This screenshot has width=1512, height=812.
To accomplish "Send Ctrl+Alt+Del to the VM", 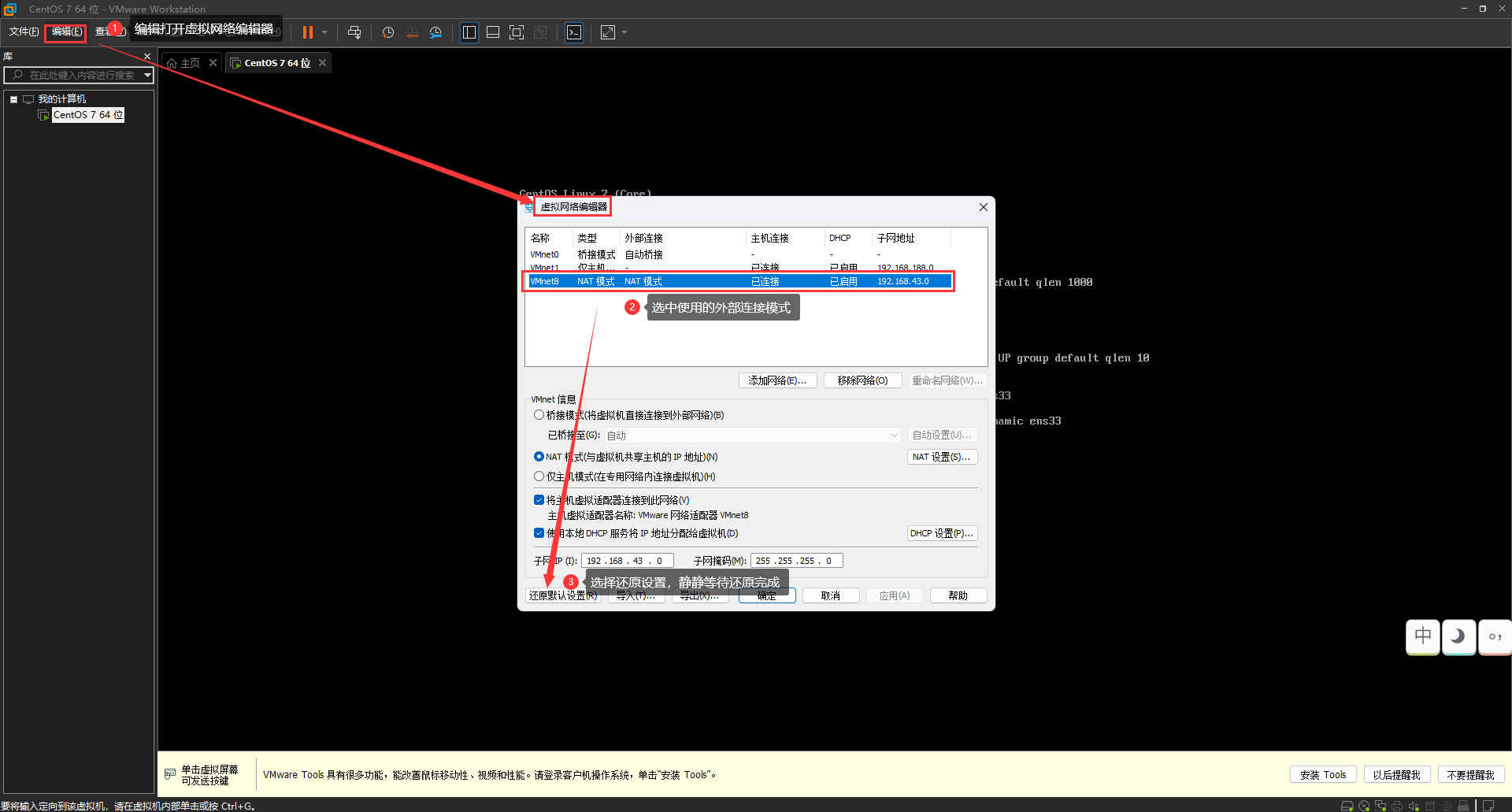I will (354, 32).
